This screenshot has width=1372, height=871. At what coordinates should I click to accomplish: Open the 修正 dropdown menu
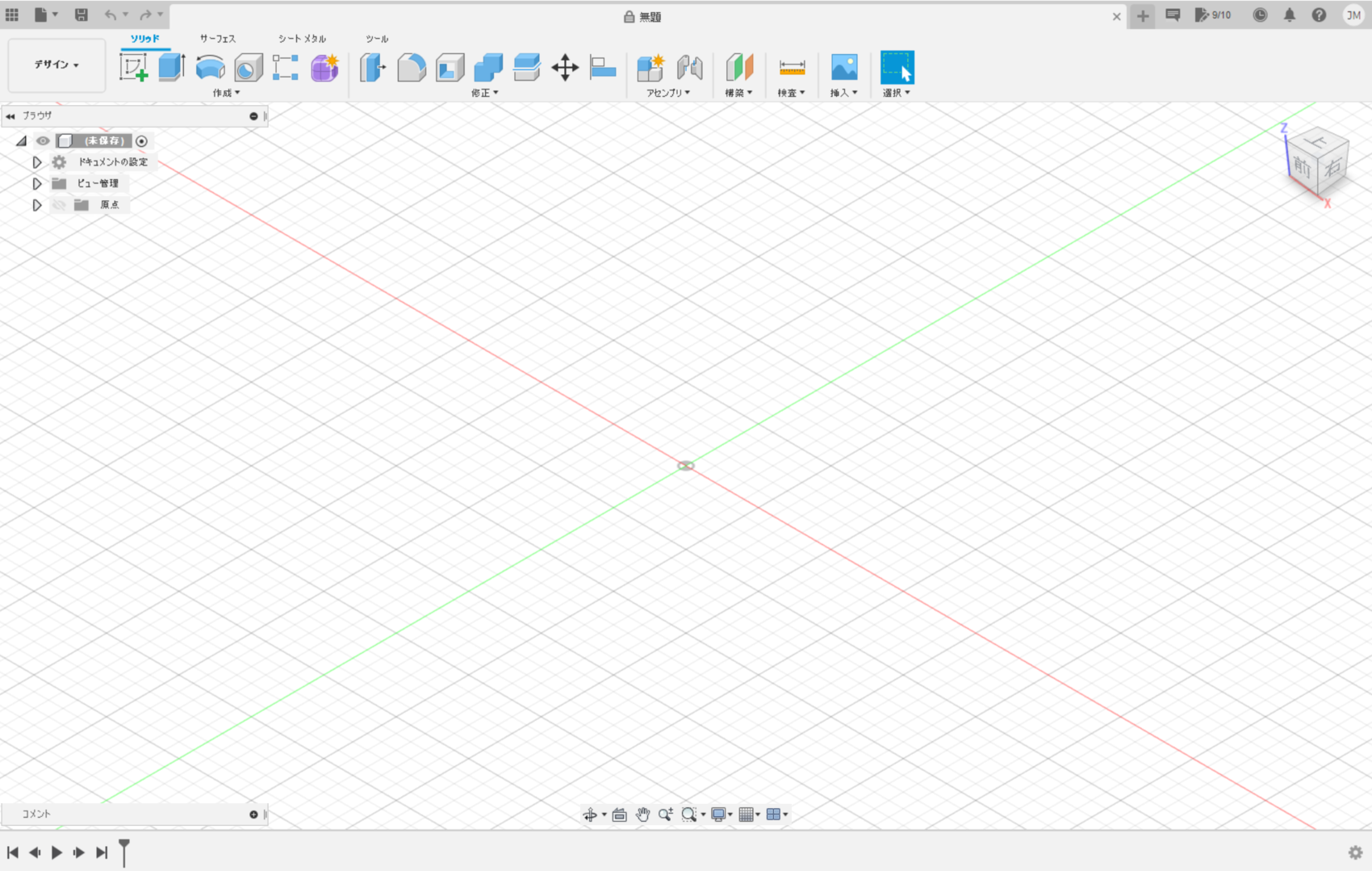point(485,93)
